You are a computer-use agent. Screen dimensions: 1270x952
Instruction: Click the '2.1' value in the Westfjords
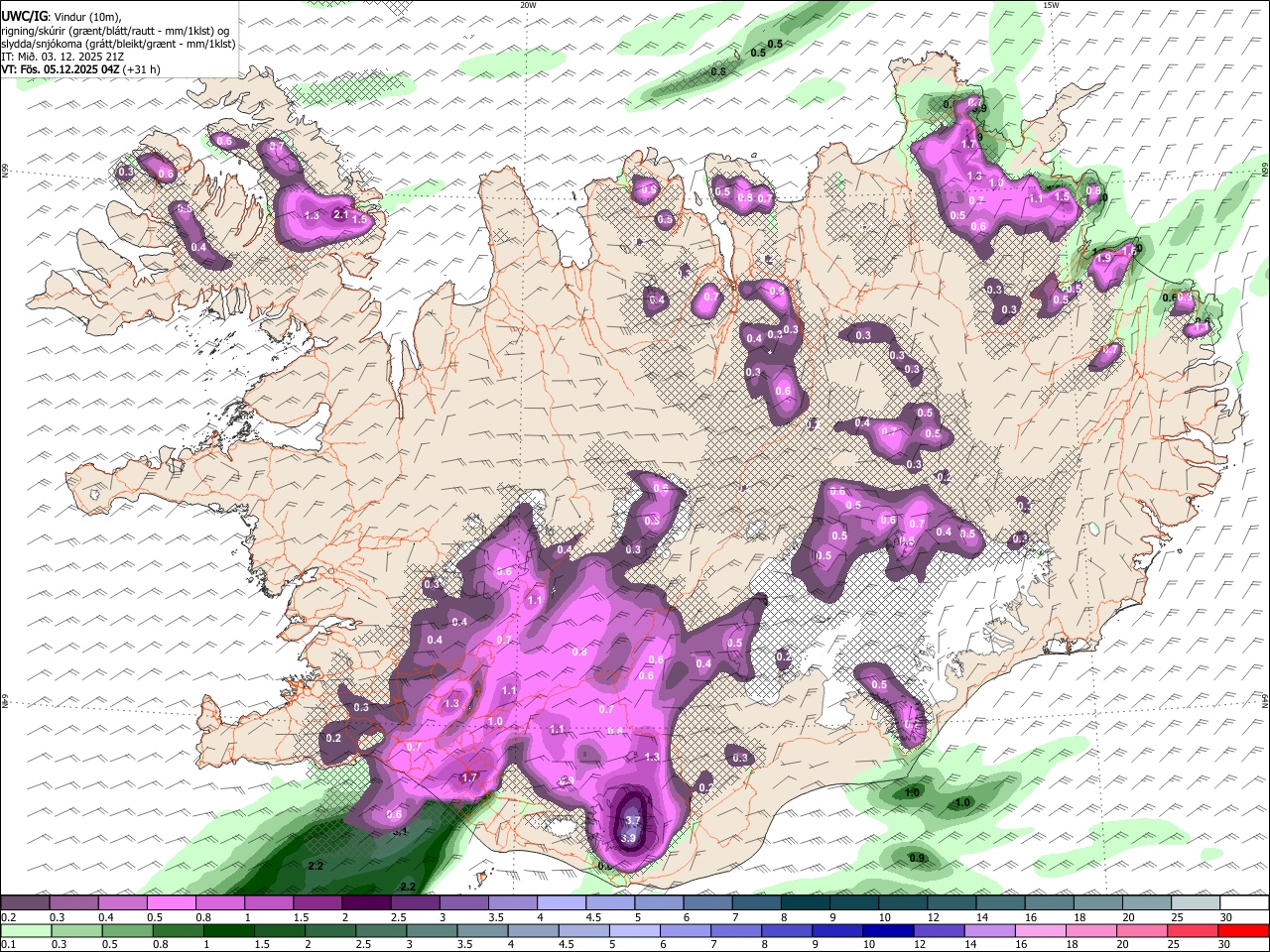tap(339, 214)
